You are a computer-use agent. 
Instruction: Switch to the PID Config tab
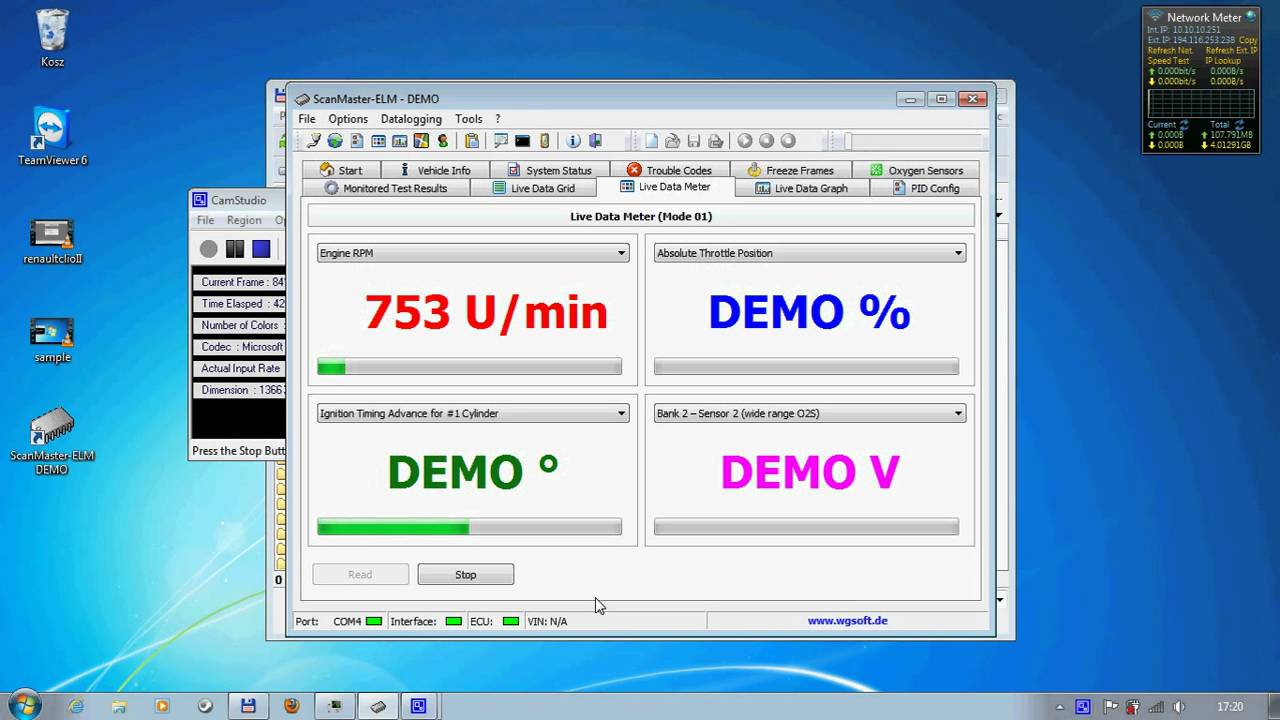[926, 188]
